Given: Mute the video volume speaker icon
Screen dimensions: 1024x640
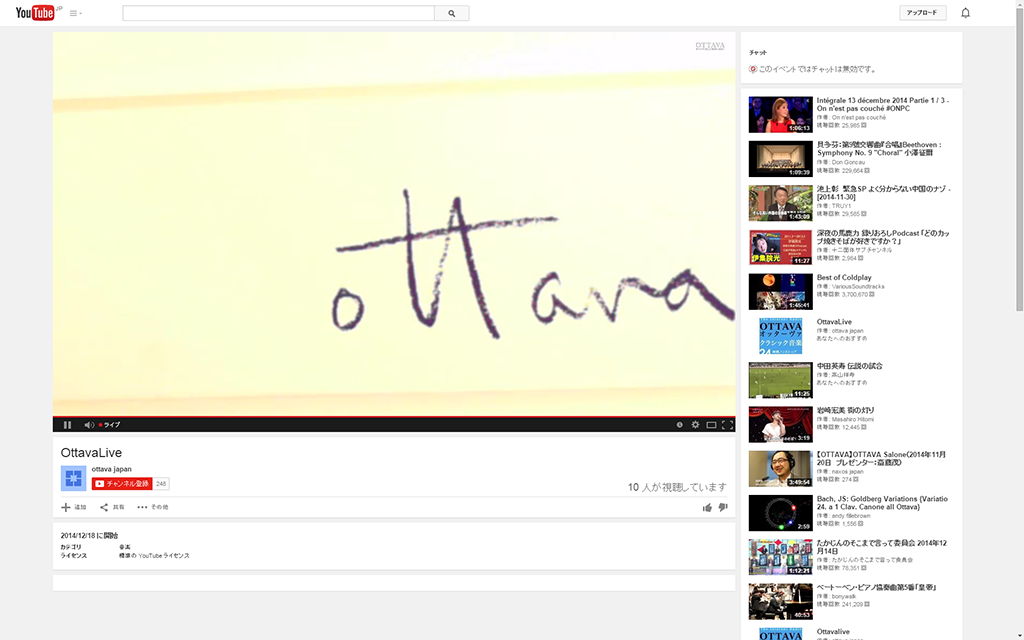Looking at the screenshot, I should coord(88,425).
